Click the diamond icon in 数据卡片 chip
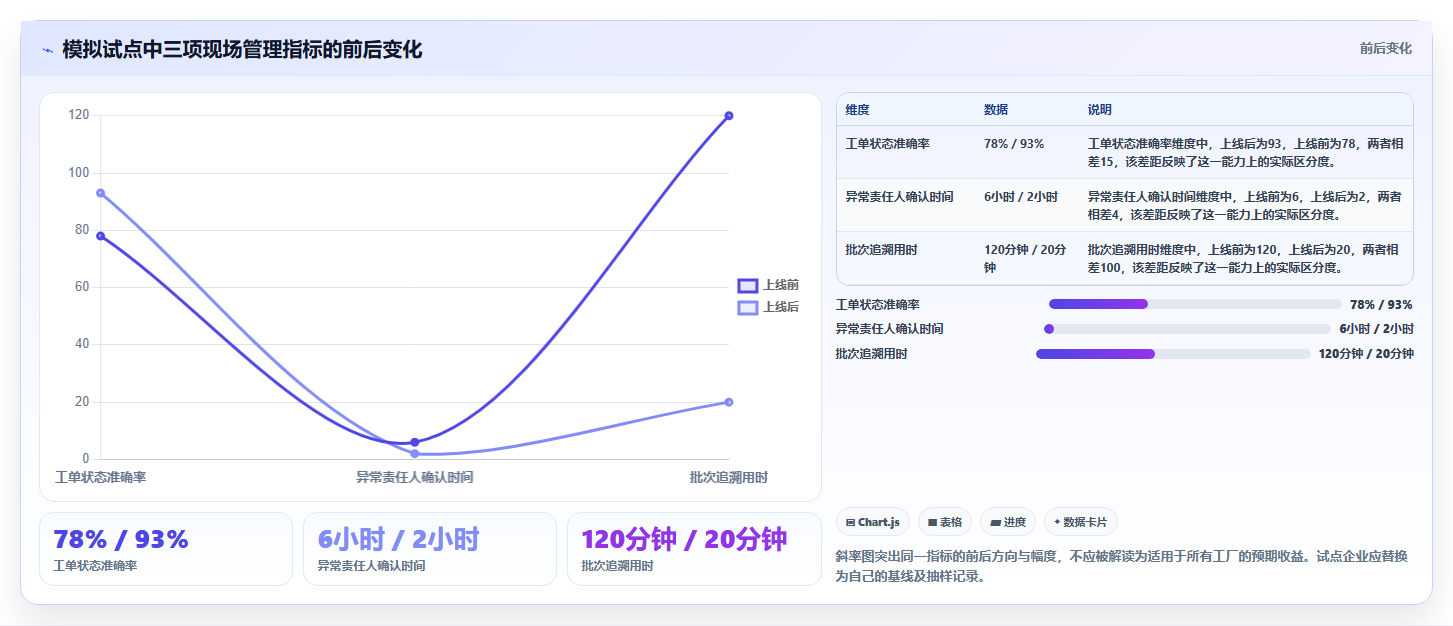The image size is (1453, 626). tap(1057, 522)
